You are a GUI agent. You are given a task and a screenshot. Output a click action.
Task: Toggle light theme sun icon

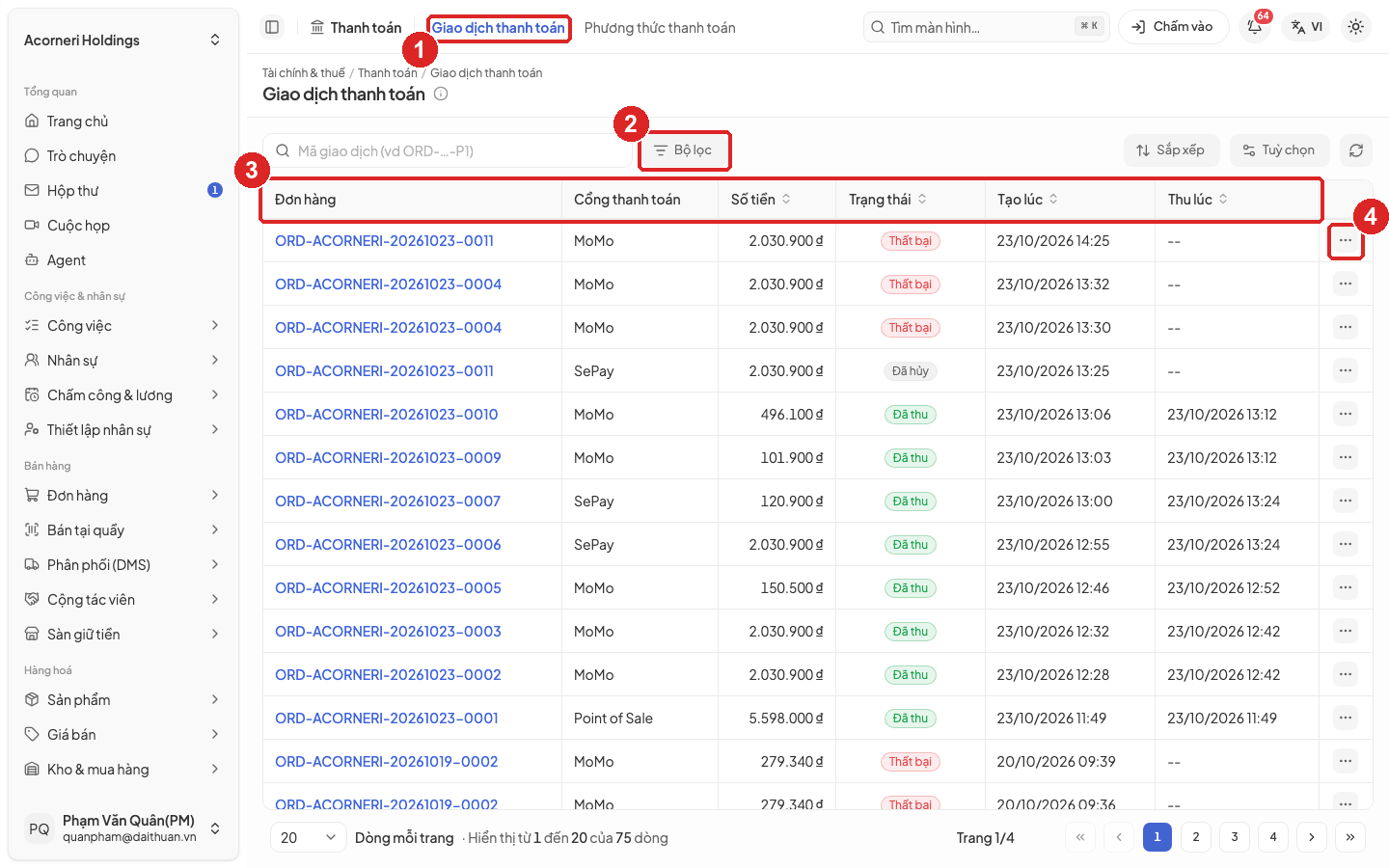1355,27
